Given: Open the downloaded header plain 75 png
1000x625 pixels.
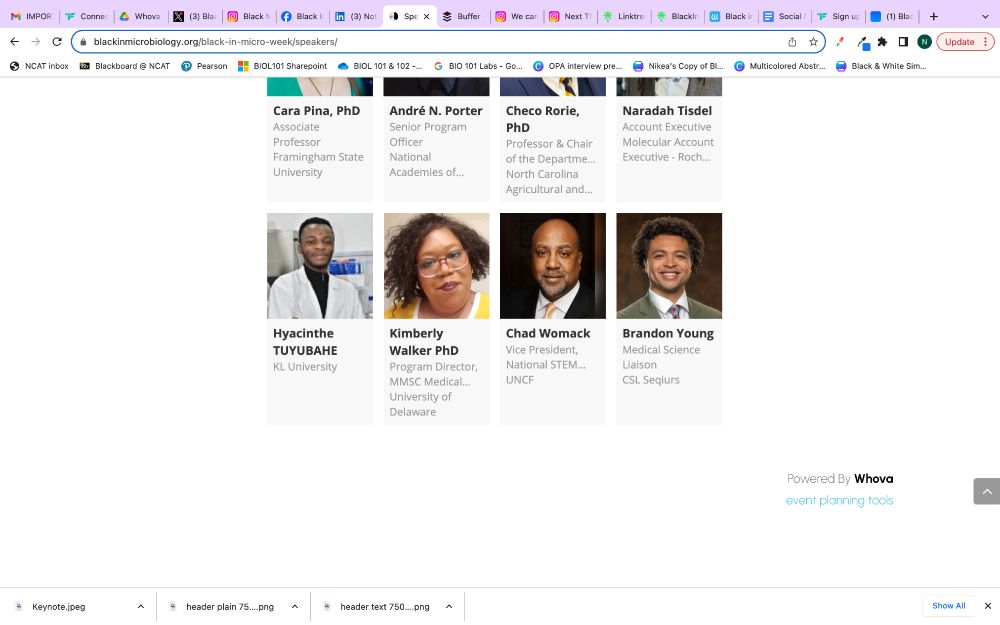Looking at the screenshot, I should 230,607.
